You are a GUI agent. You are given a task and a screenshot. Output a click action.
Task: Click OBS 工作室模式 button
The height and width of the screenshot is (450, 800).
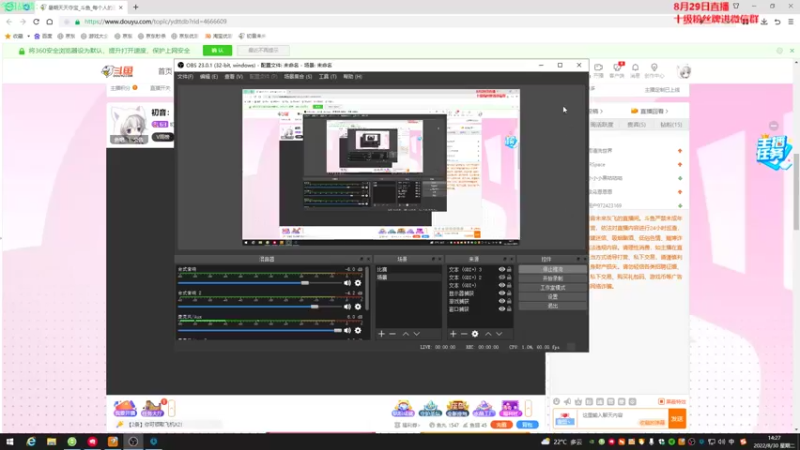point(553,288)
